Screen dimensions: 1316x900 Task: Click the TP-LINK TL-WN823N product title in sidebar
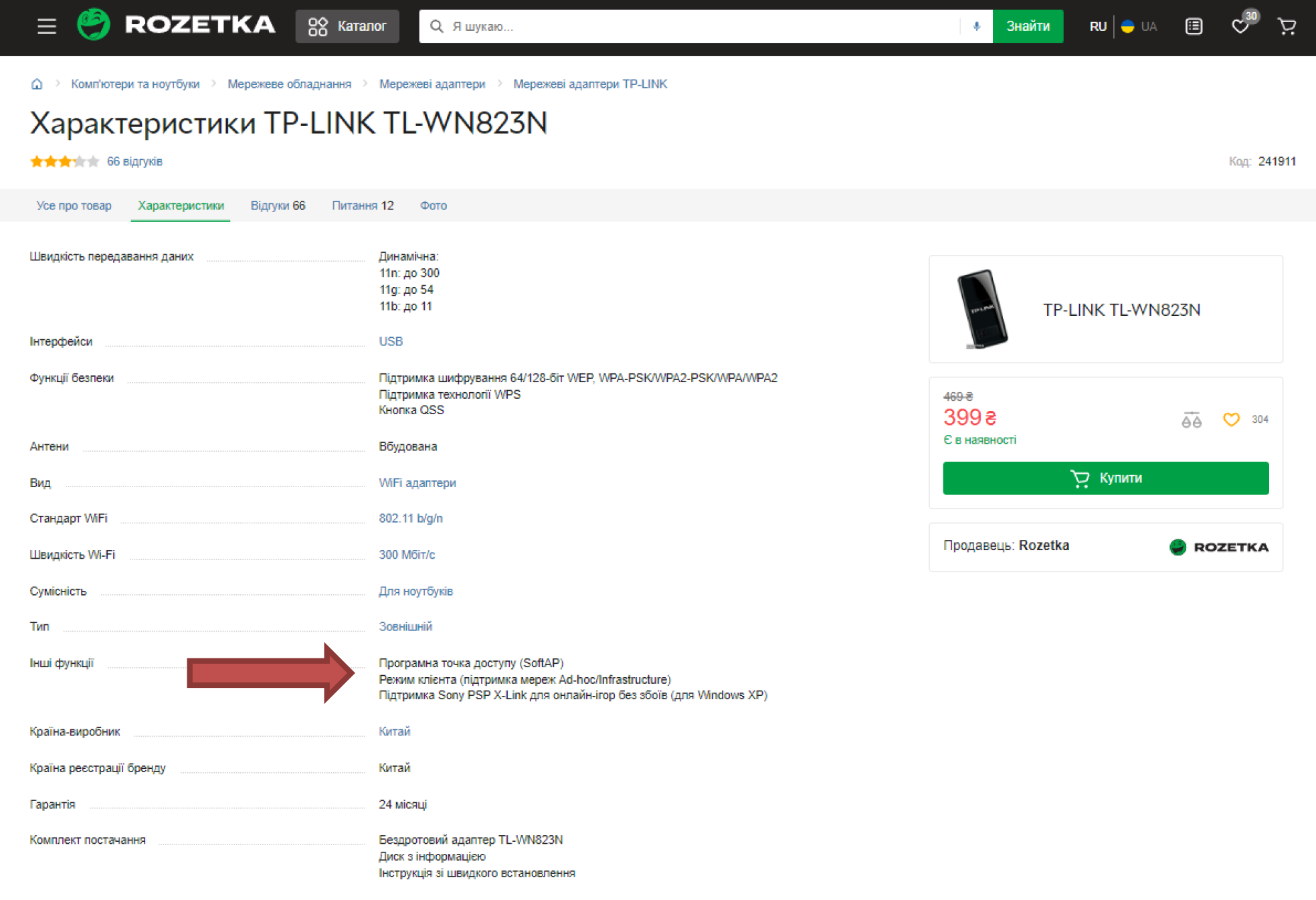coord(1121,309)
